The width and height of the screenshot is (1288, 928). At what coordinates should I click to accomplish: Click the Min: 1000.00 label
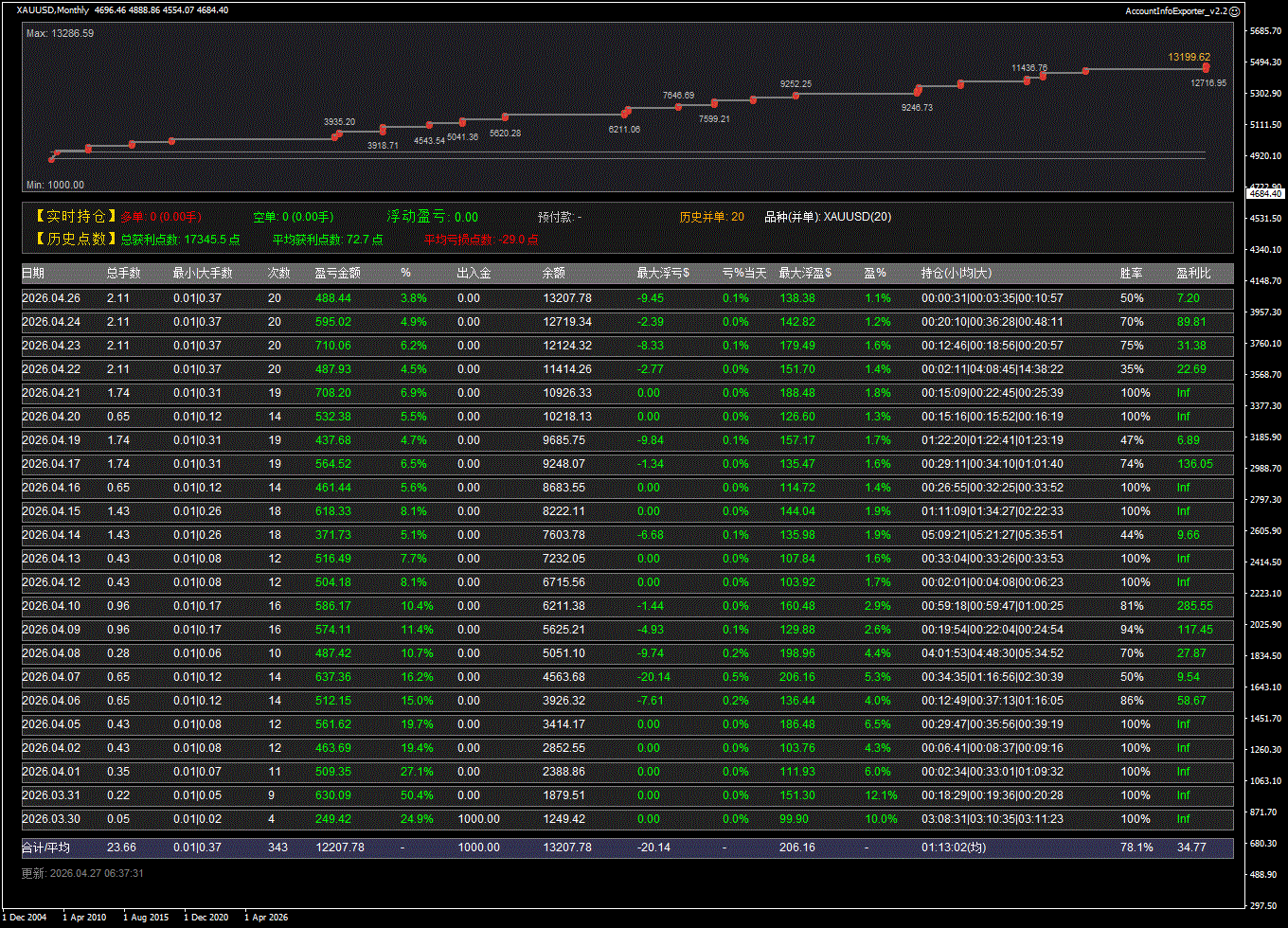click(55, 186)
